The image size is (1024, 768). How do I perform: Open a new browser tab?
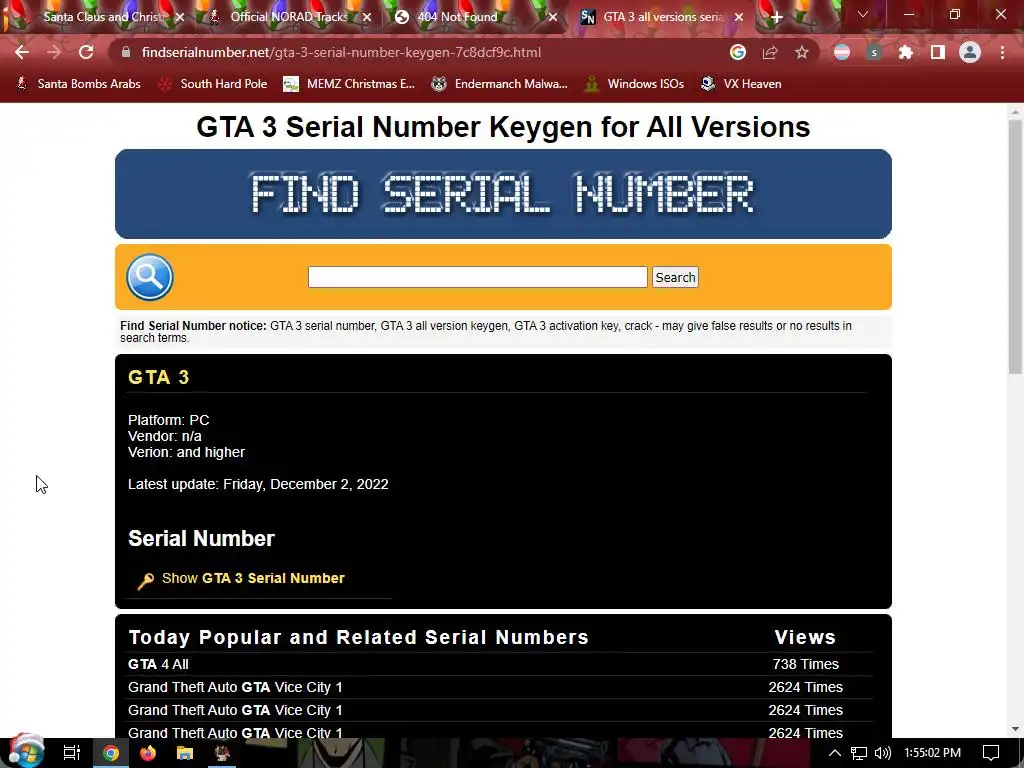pos(776,18)
